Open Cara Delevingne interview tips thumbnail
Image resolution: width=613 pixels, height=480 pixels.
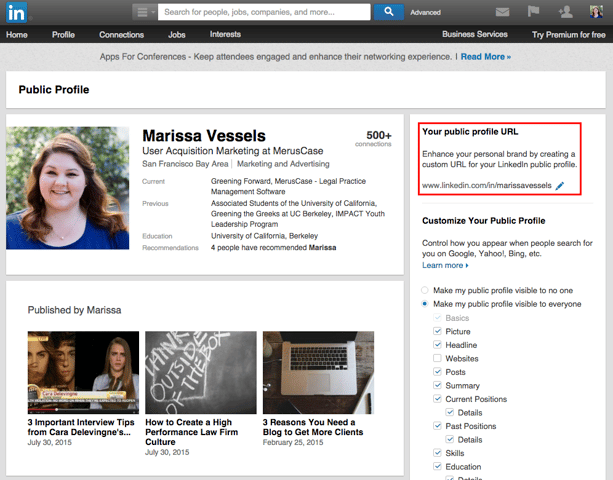click(83, 373)
